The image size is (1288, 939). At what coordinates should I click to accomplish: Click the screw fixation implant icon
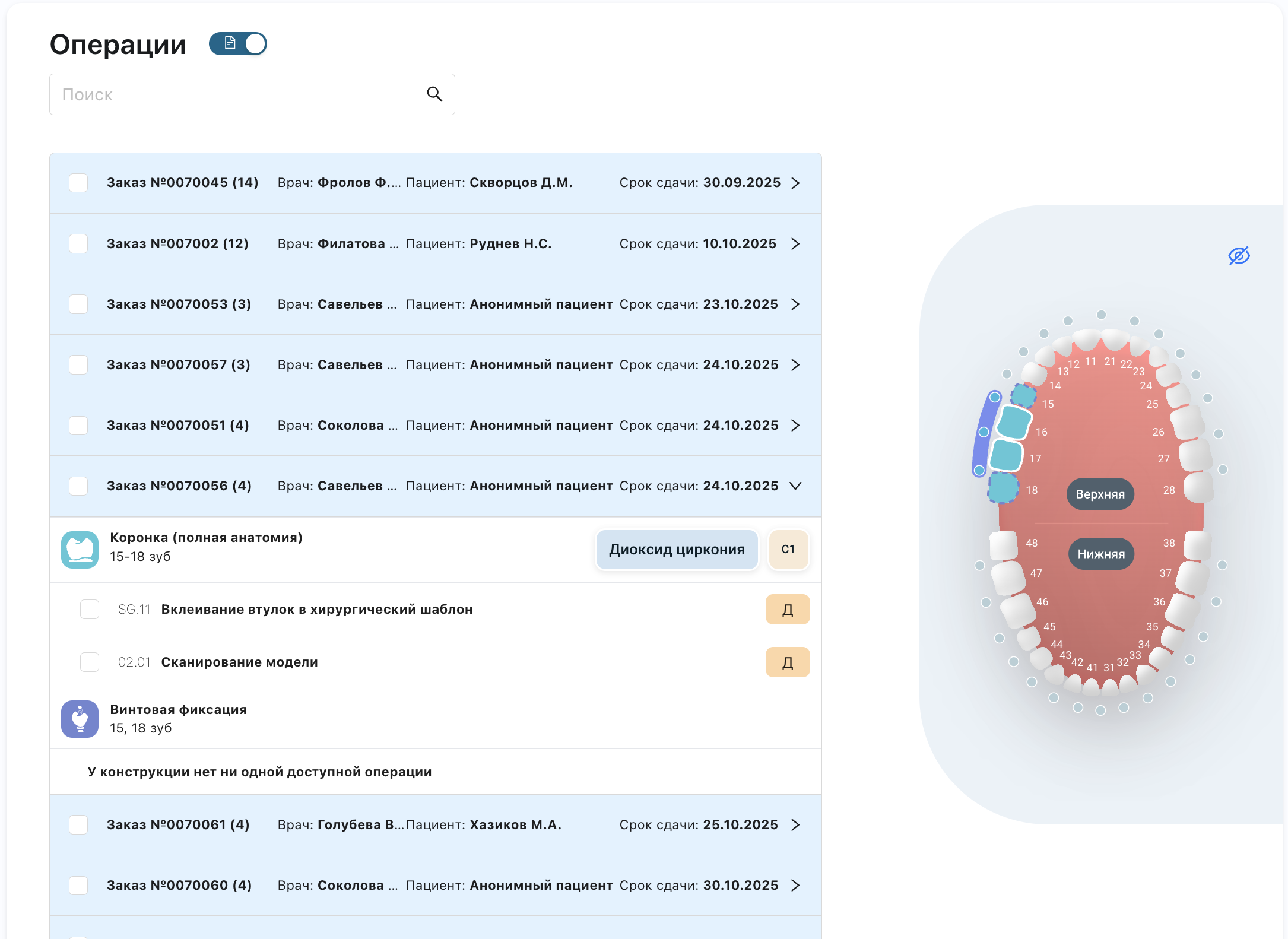click(x=80, y=719)
